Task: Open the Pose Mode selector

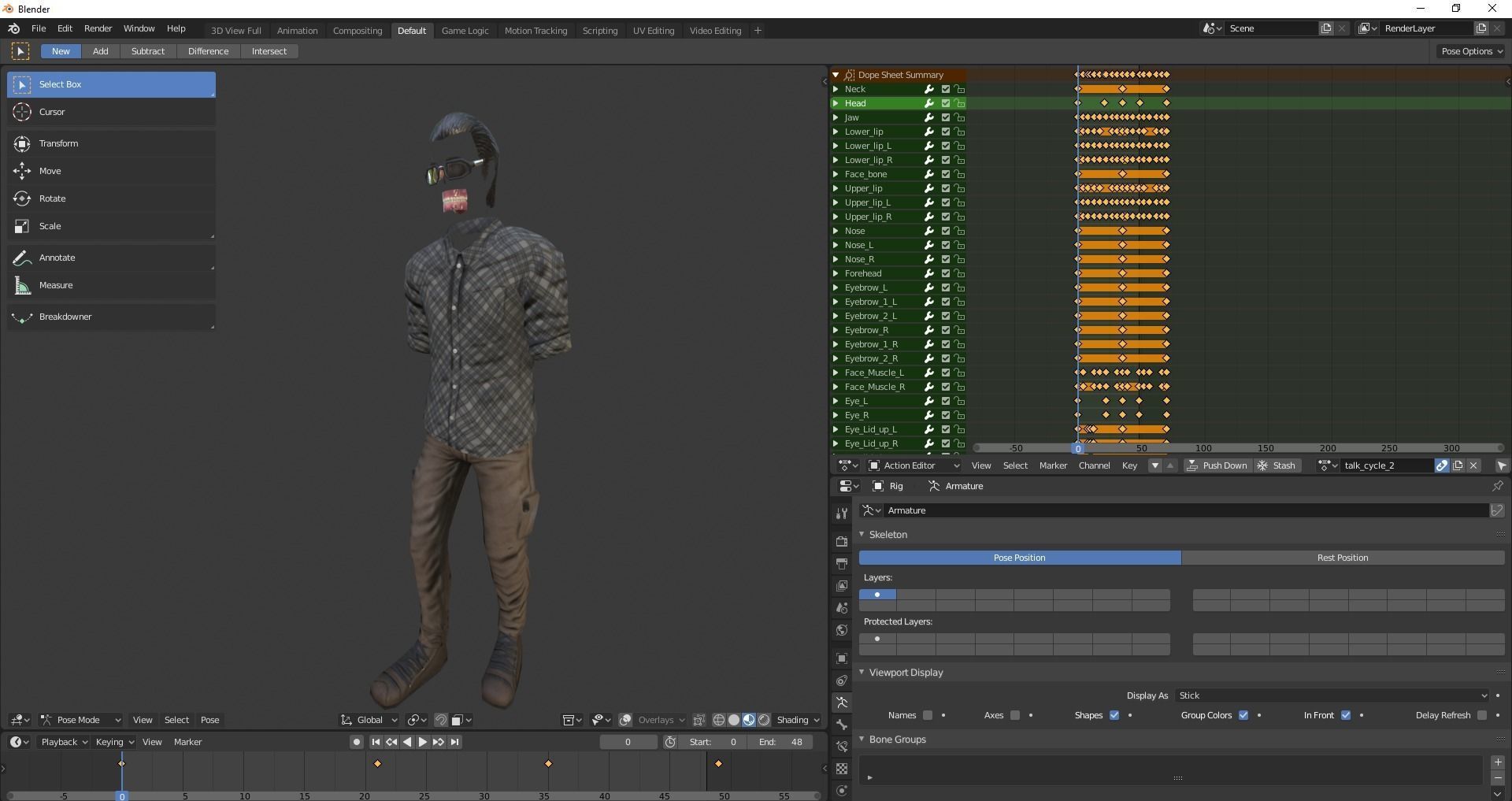Action: pyautogui.click(x=80, y=720)
